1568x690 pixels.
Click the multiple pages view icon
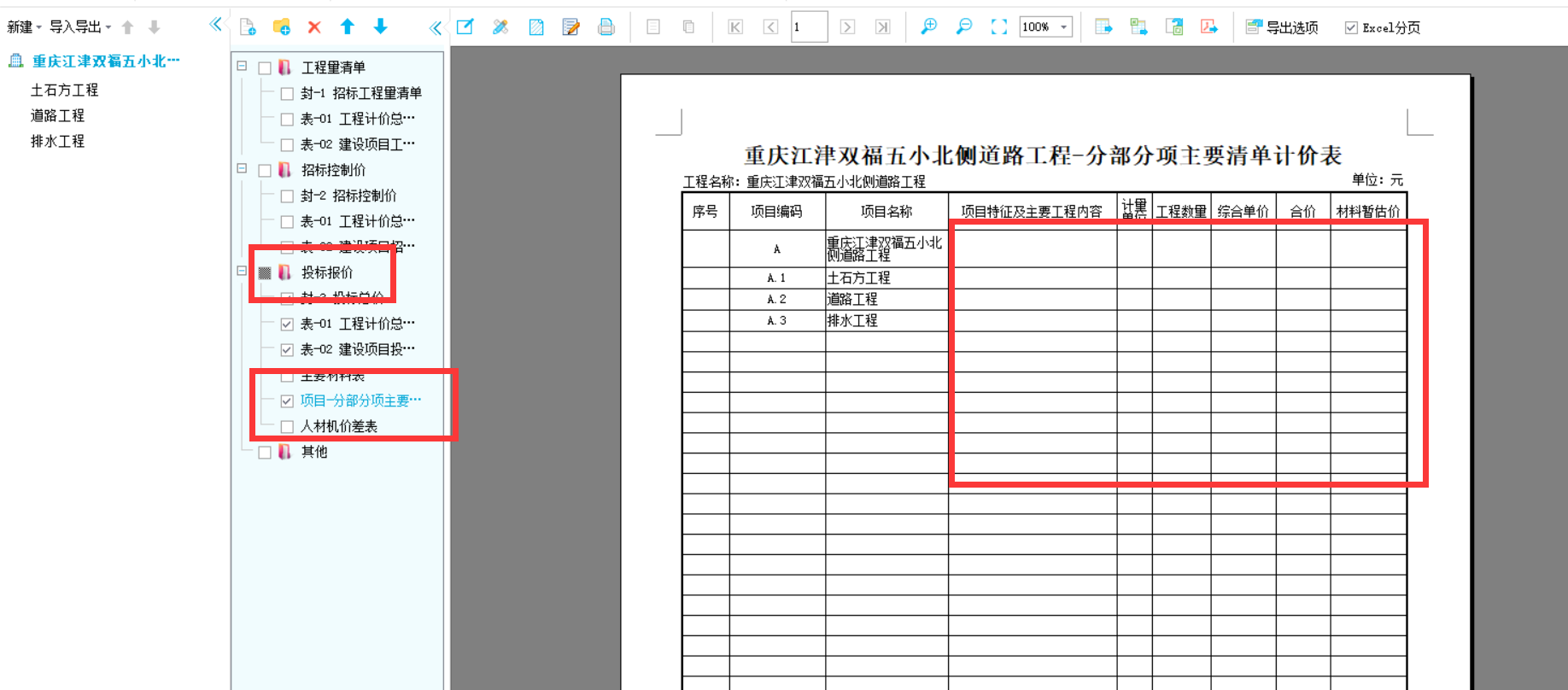point(688,27)
